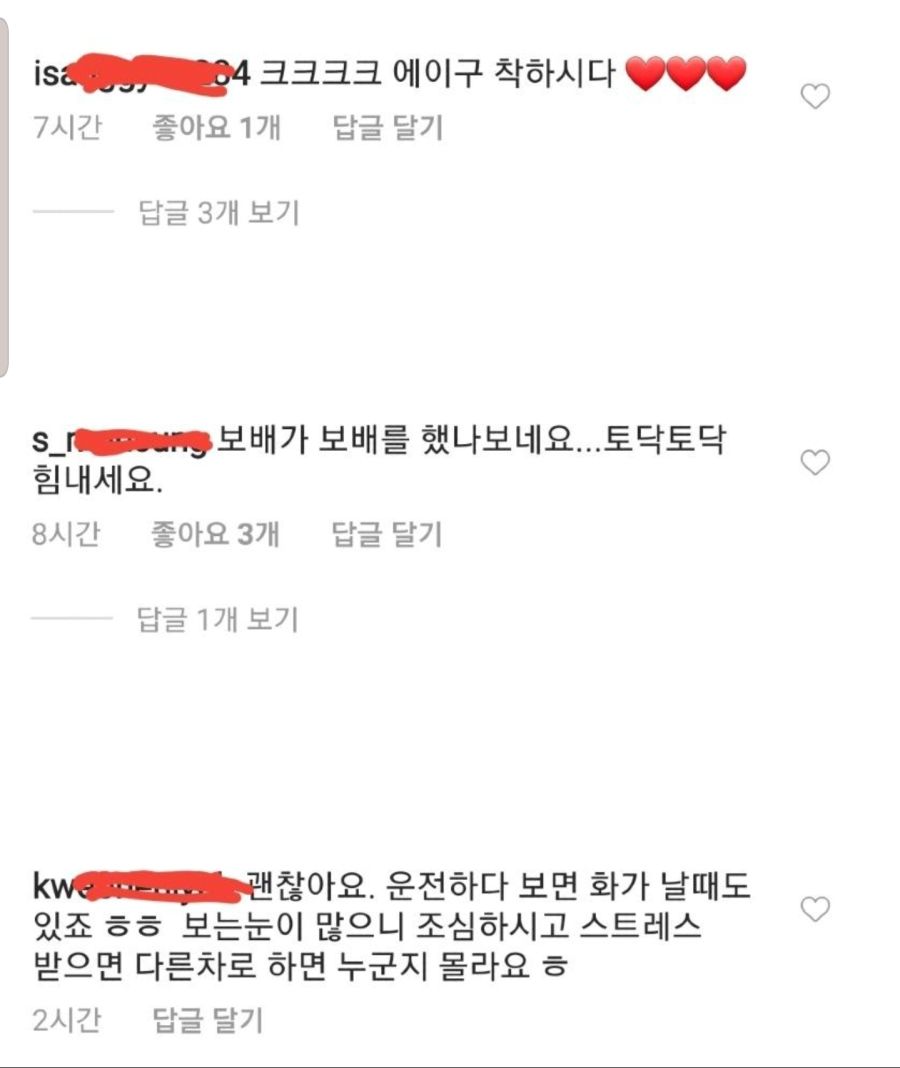The image size is (900, 1068).
Task: Like the '크크크크 에이구 착하시다' comment heart
Action: pyautogui.click(x=815, y=96)
